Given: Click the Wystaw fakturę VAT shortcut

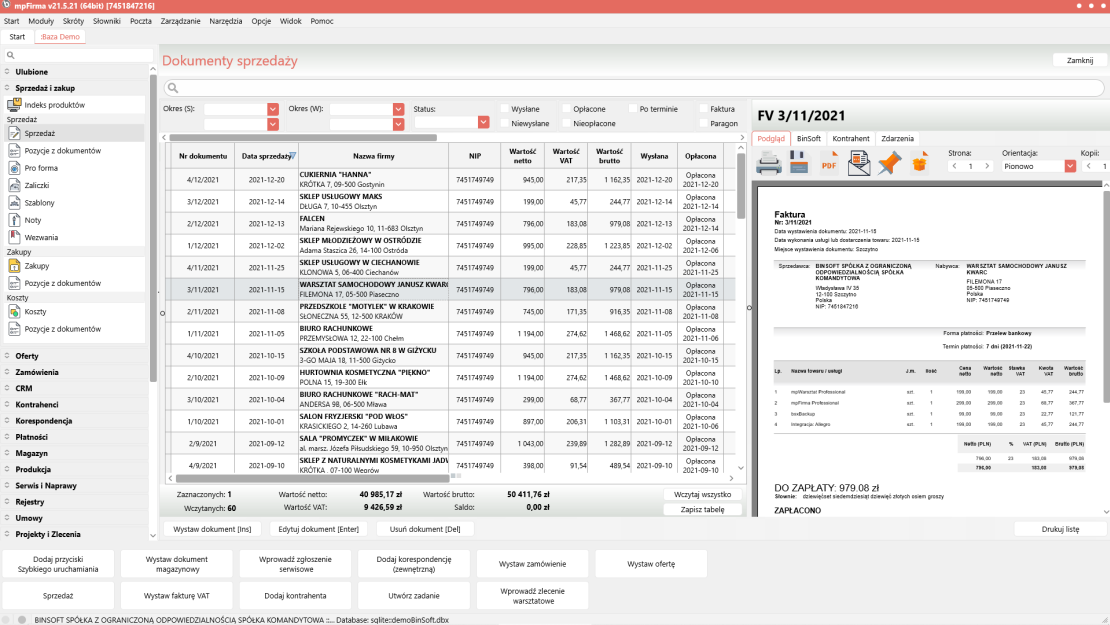Looking at the screenshot, I should tap(177, 596).
